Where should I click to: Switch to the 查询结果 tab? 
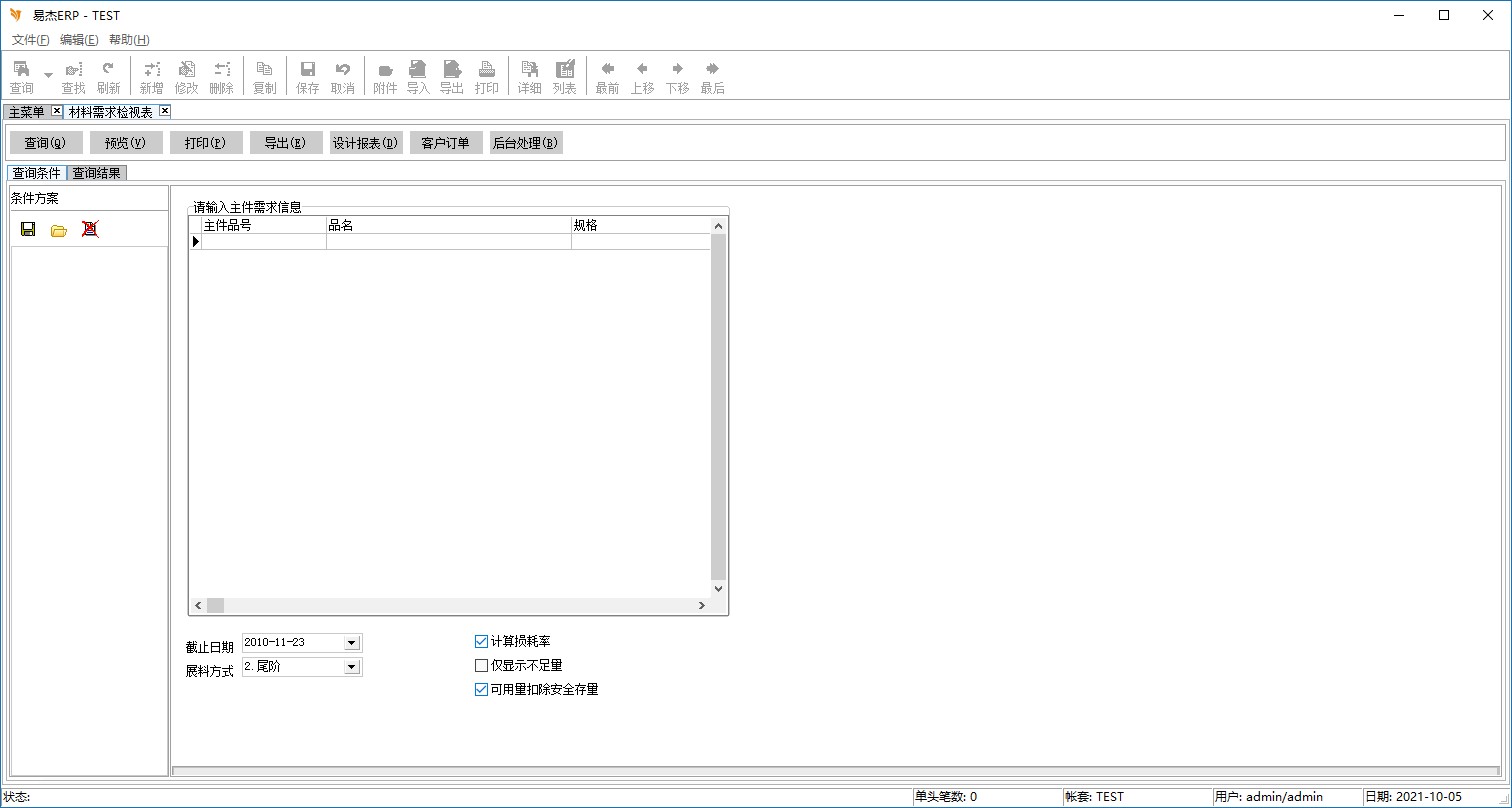click(x=97, y=173)
